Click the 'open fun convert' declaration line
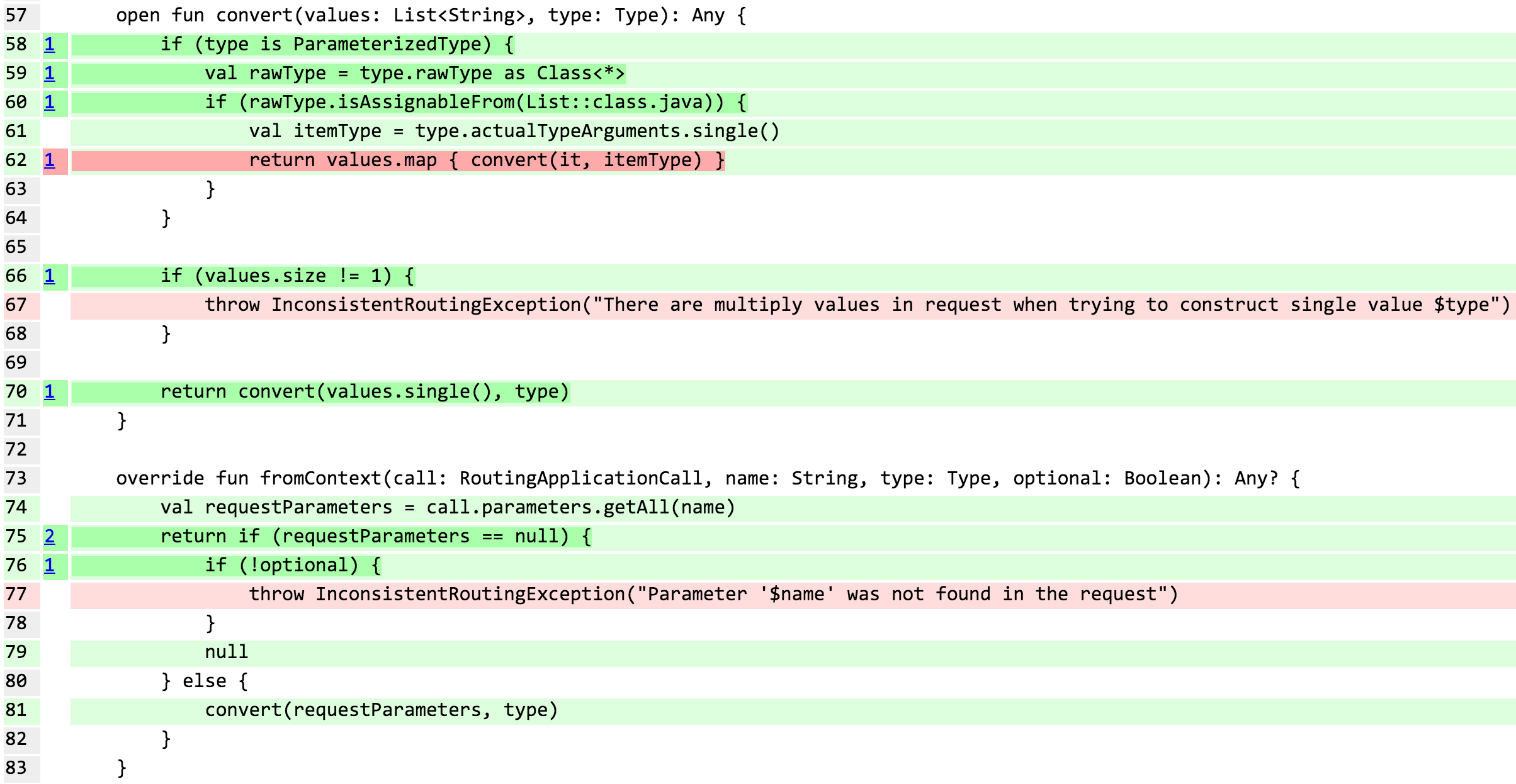 [431, 15]
